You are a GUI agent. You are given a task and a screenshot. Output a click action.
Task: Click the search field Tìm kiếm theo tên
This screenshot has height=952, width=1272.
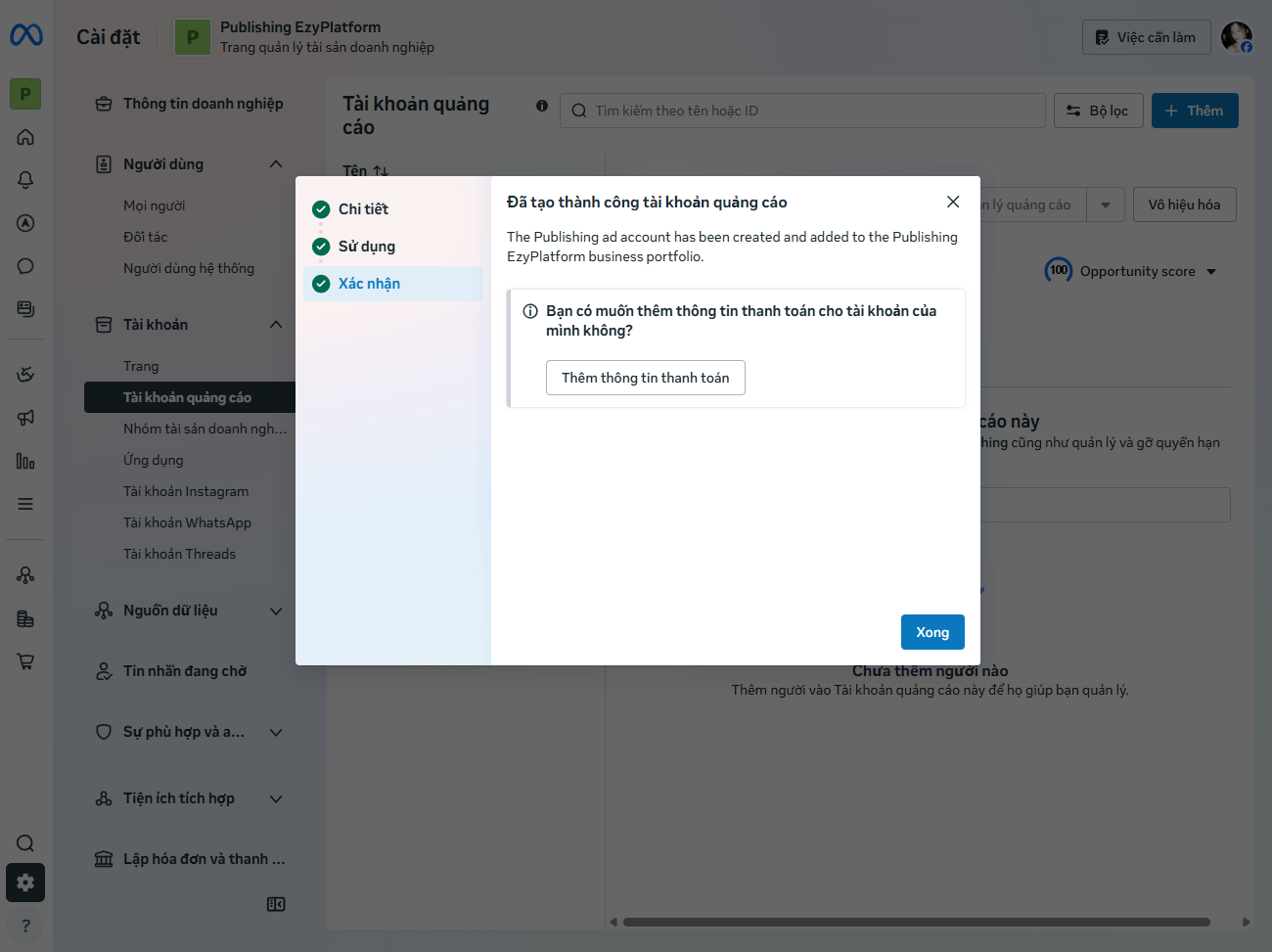coord(802,111)
